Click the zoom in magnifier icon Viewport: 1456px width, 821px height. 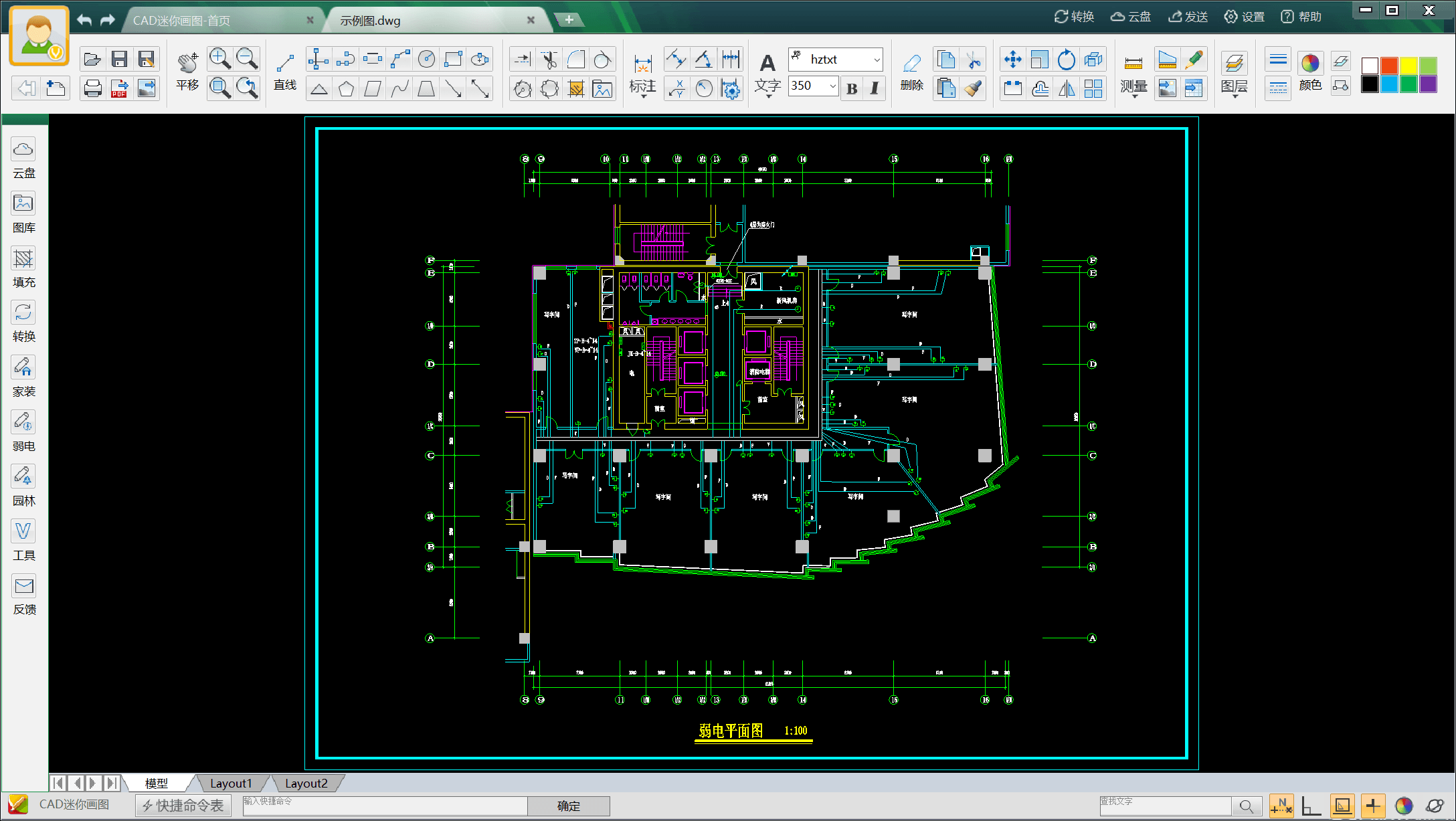[219, 59]
